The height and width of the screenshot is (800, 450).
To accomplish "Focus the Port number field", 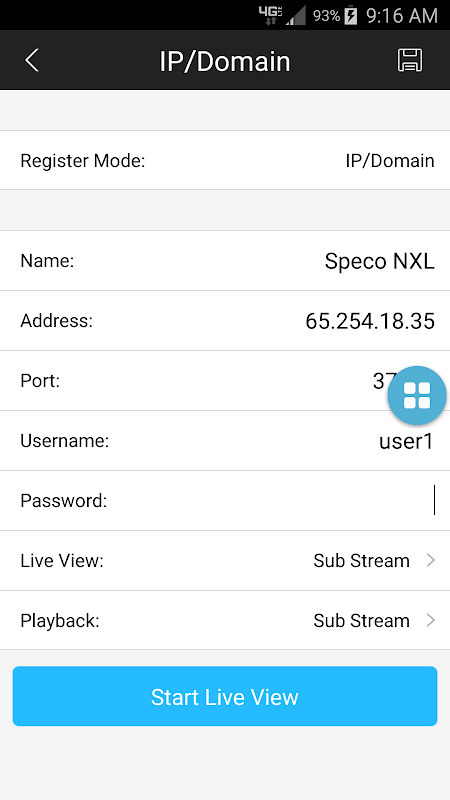I will [225, 381].
